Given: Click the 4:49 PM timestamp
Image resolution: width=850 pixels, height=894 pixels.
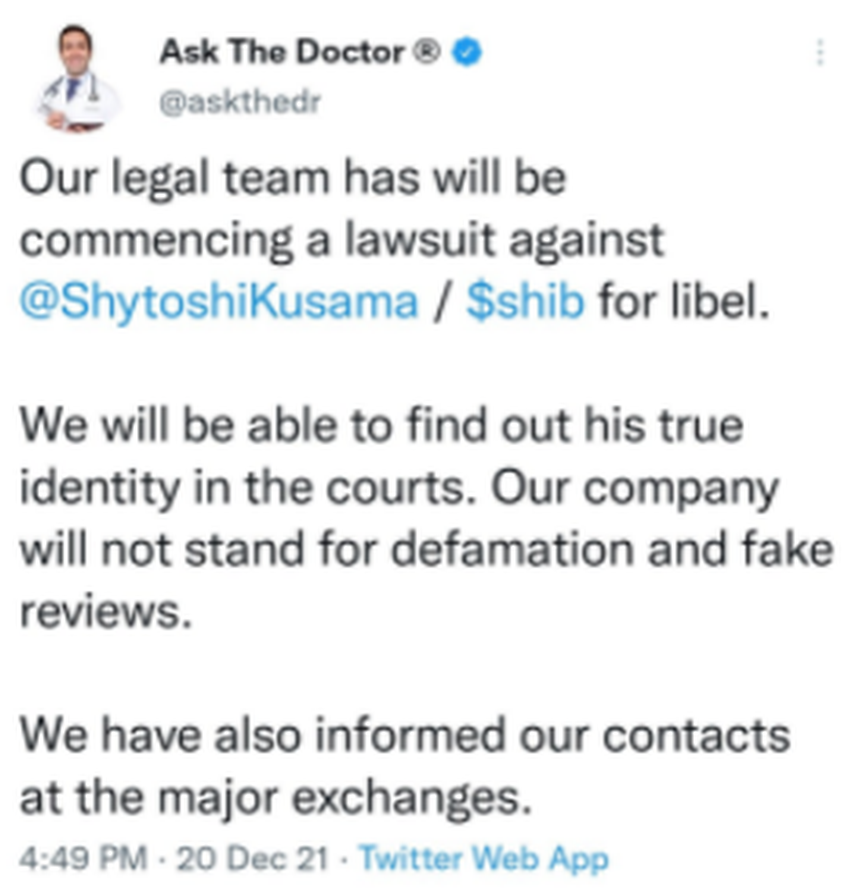Looking at the screenshot, I should pos(83,859).
